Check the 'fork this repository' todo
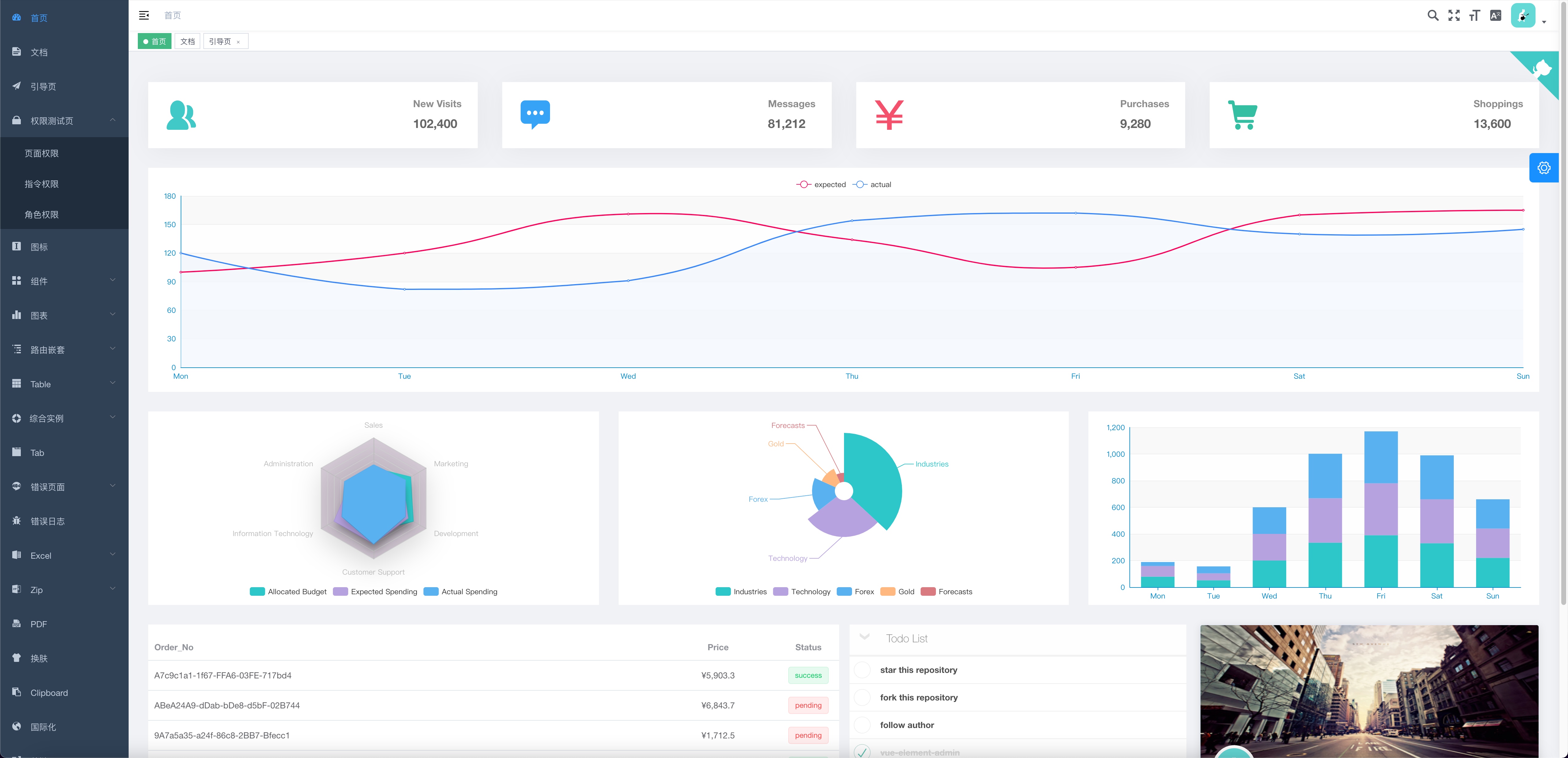This screenshot has width=1568, height=758. [862, 697]
